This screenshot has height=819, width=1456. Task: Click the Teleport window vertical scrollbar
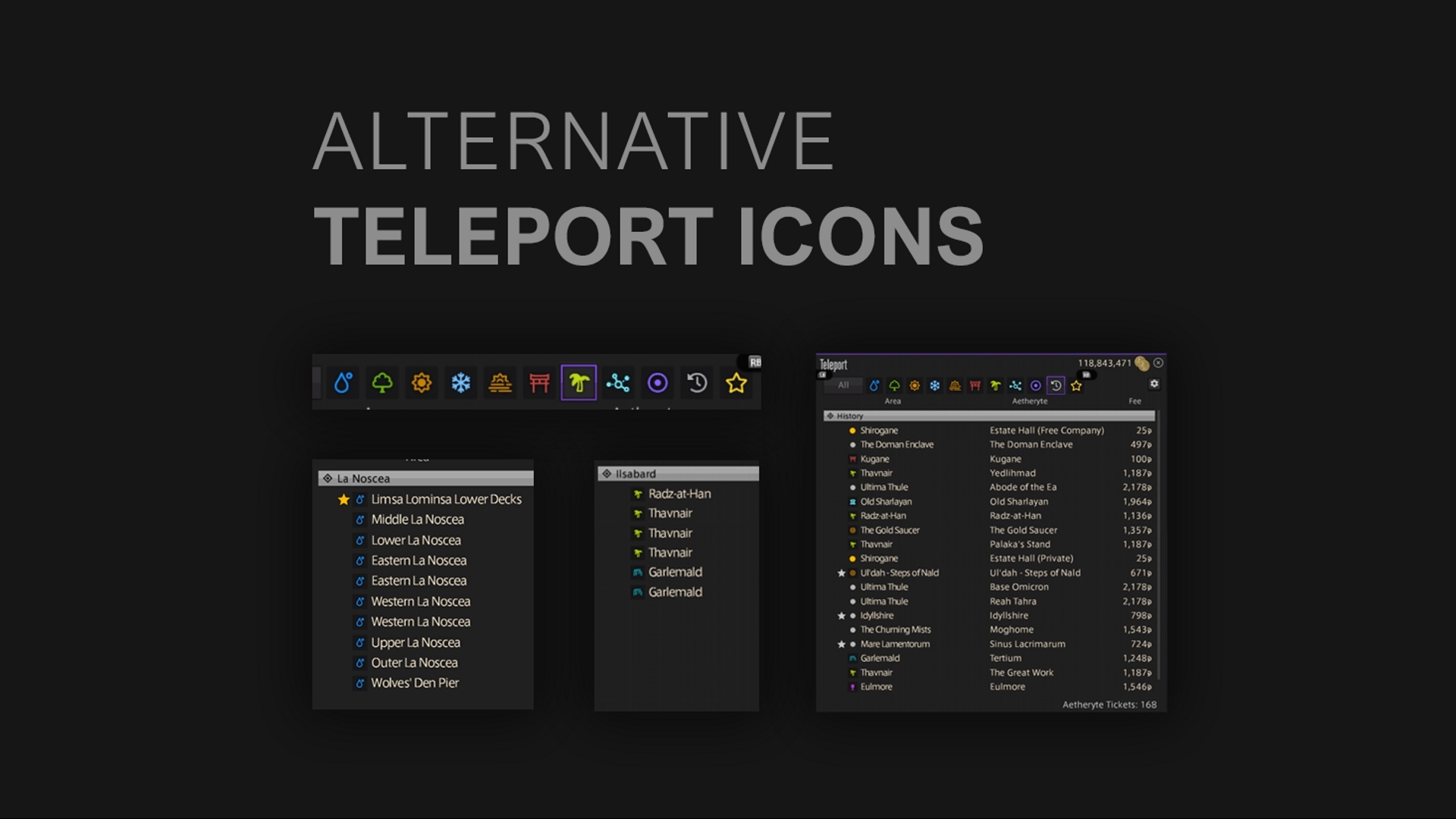(1159, 546)
